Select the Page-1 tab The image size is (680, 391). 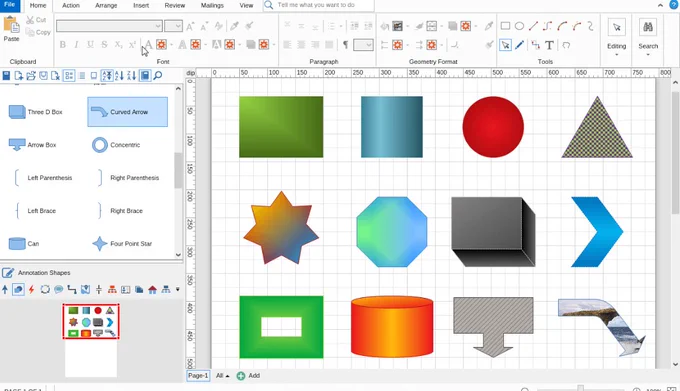click(198, 376)
